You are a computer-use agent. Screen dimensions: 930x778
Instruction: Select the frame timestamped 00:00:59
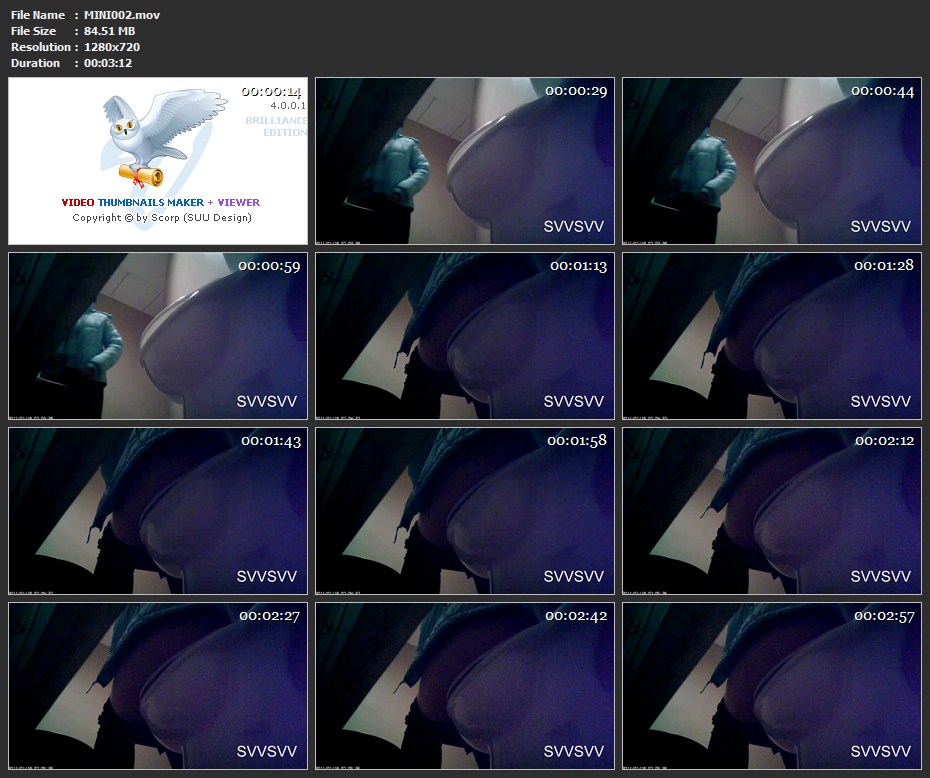[158, 336]
